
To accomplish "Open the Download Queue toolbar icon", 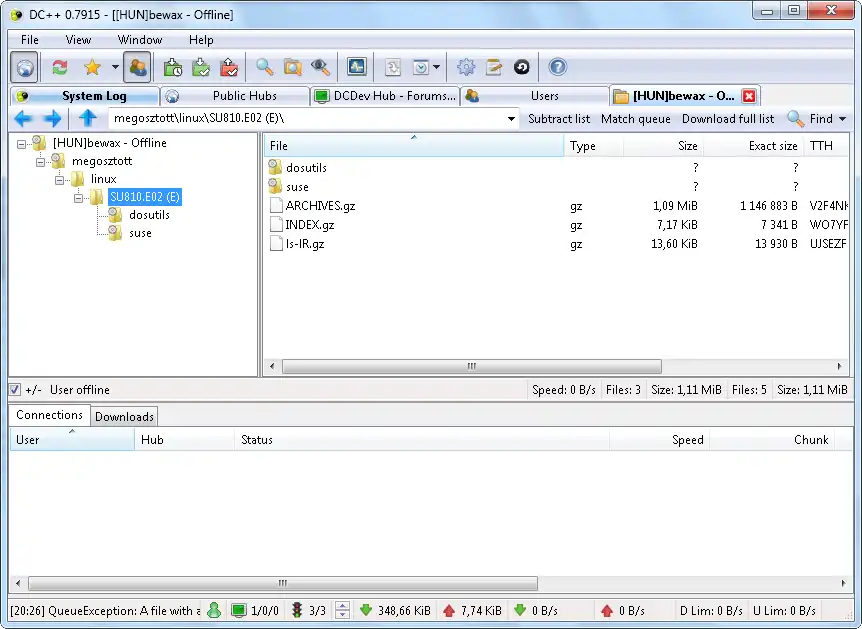I will pyautogui.click(x=173, y=67).
